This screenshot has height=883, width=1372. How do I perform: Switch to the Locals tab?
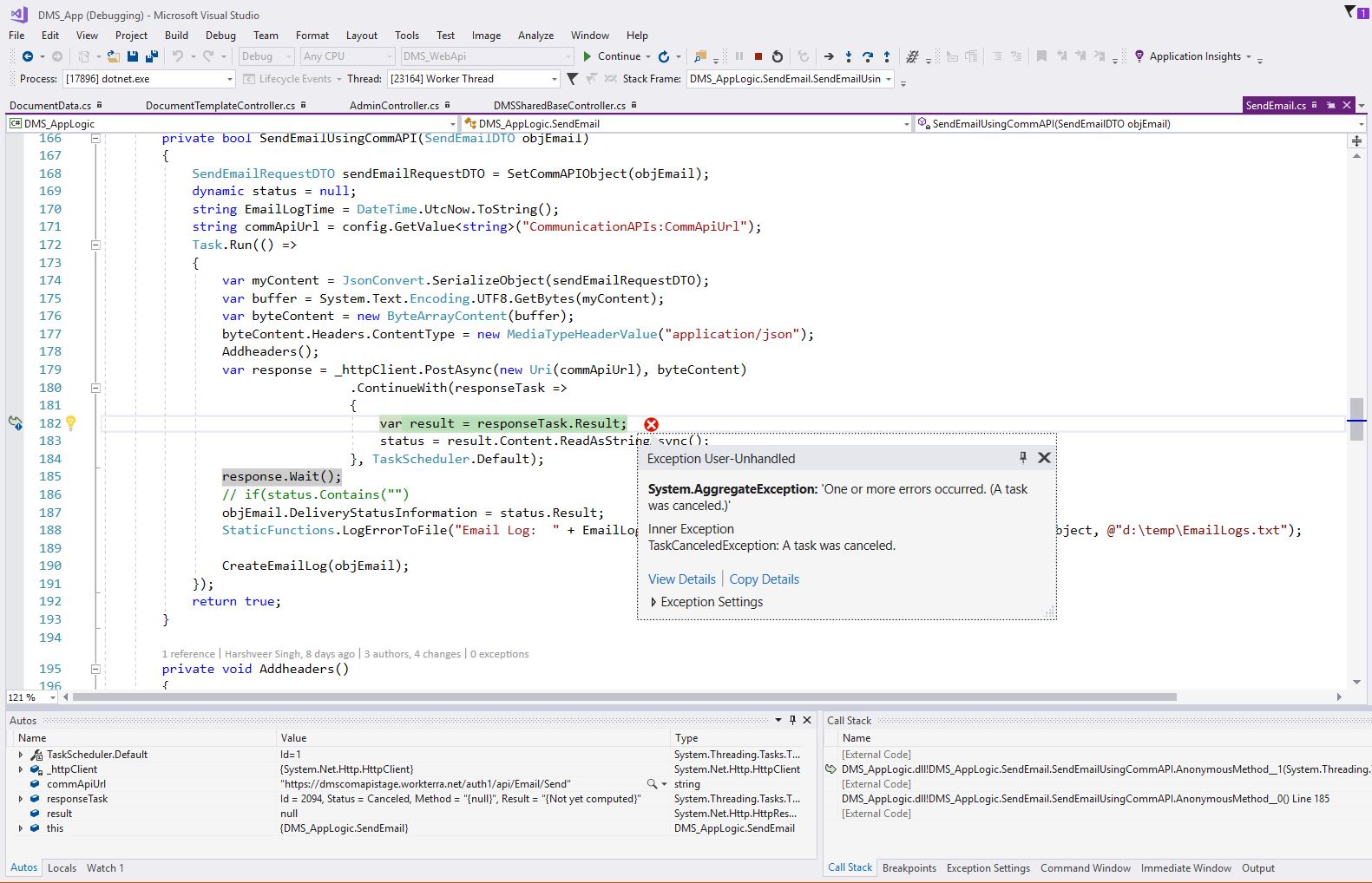pyautogui.click(x=62, y=868)
